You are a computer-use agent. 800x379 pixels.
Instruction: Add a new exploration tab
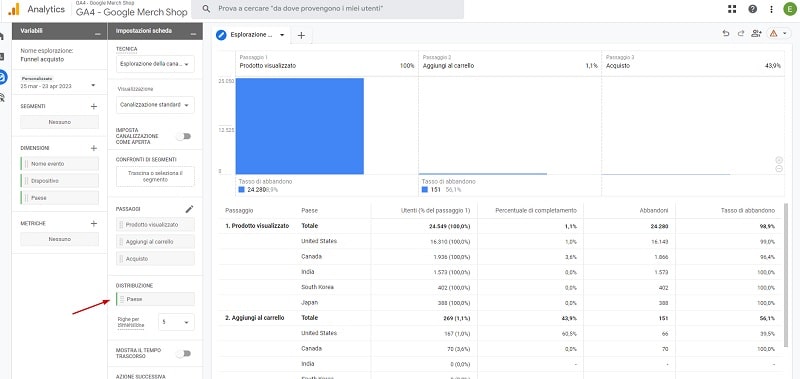pyautogui.click(x=301, y=35)
